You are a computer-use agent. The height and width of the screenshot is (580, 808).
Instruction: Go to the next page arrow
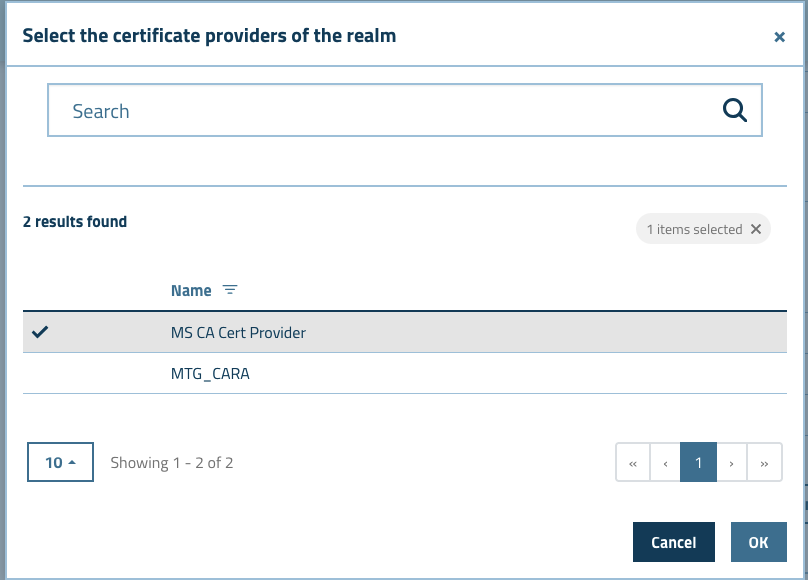(731, 462)
